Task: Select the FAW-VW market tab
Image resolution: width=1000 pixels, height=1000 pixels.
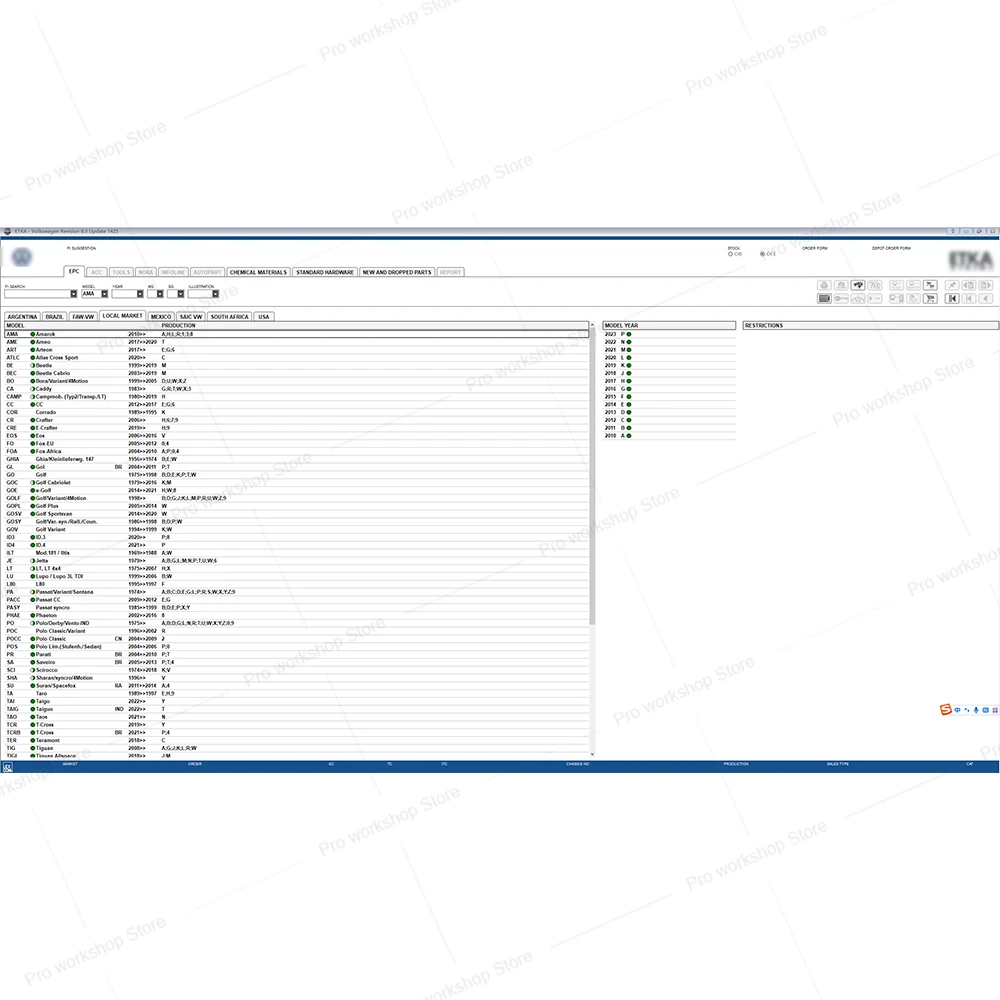Action: coord(83,317)
